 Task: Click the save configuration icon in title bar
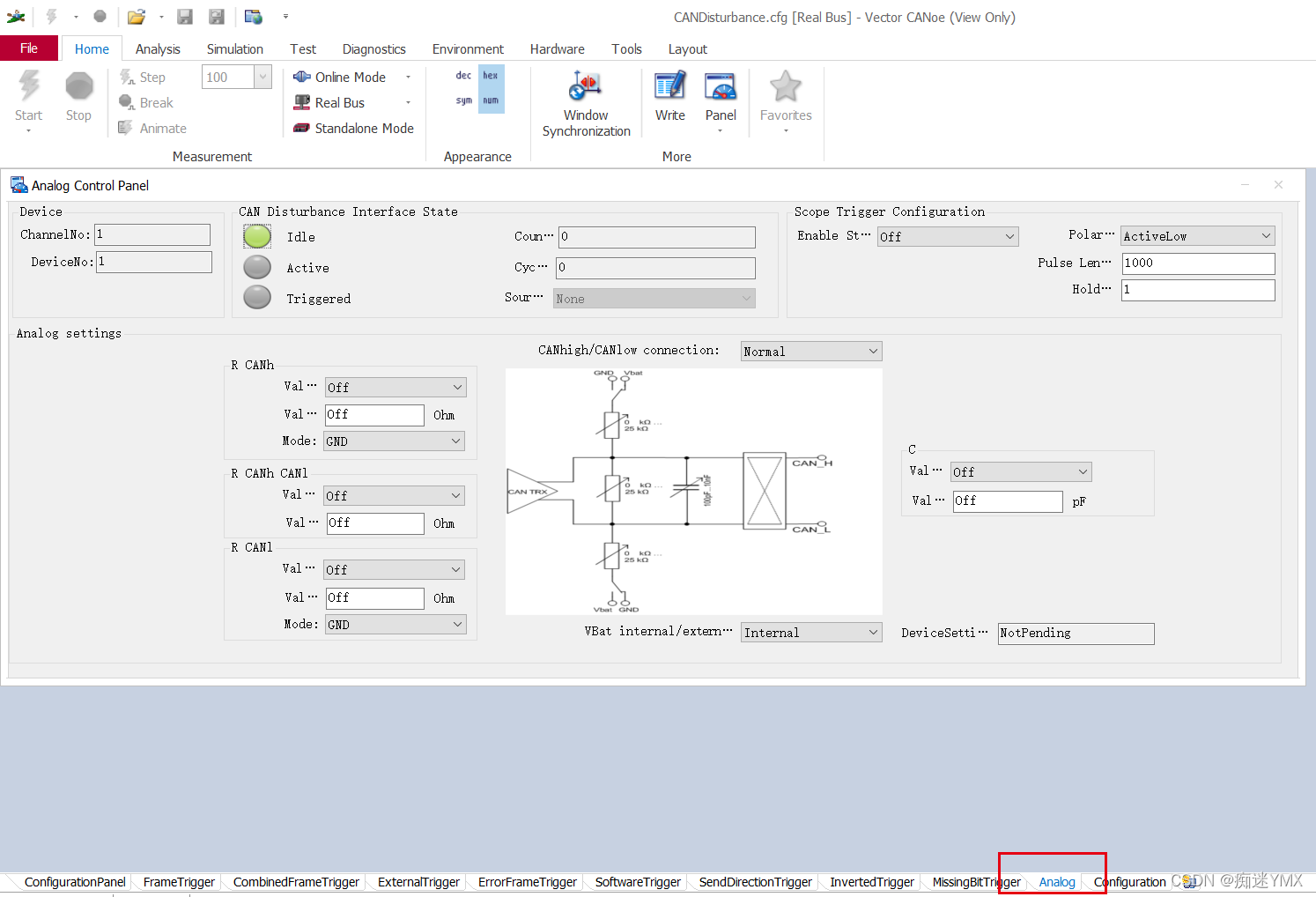(185, 17)
